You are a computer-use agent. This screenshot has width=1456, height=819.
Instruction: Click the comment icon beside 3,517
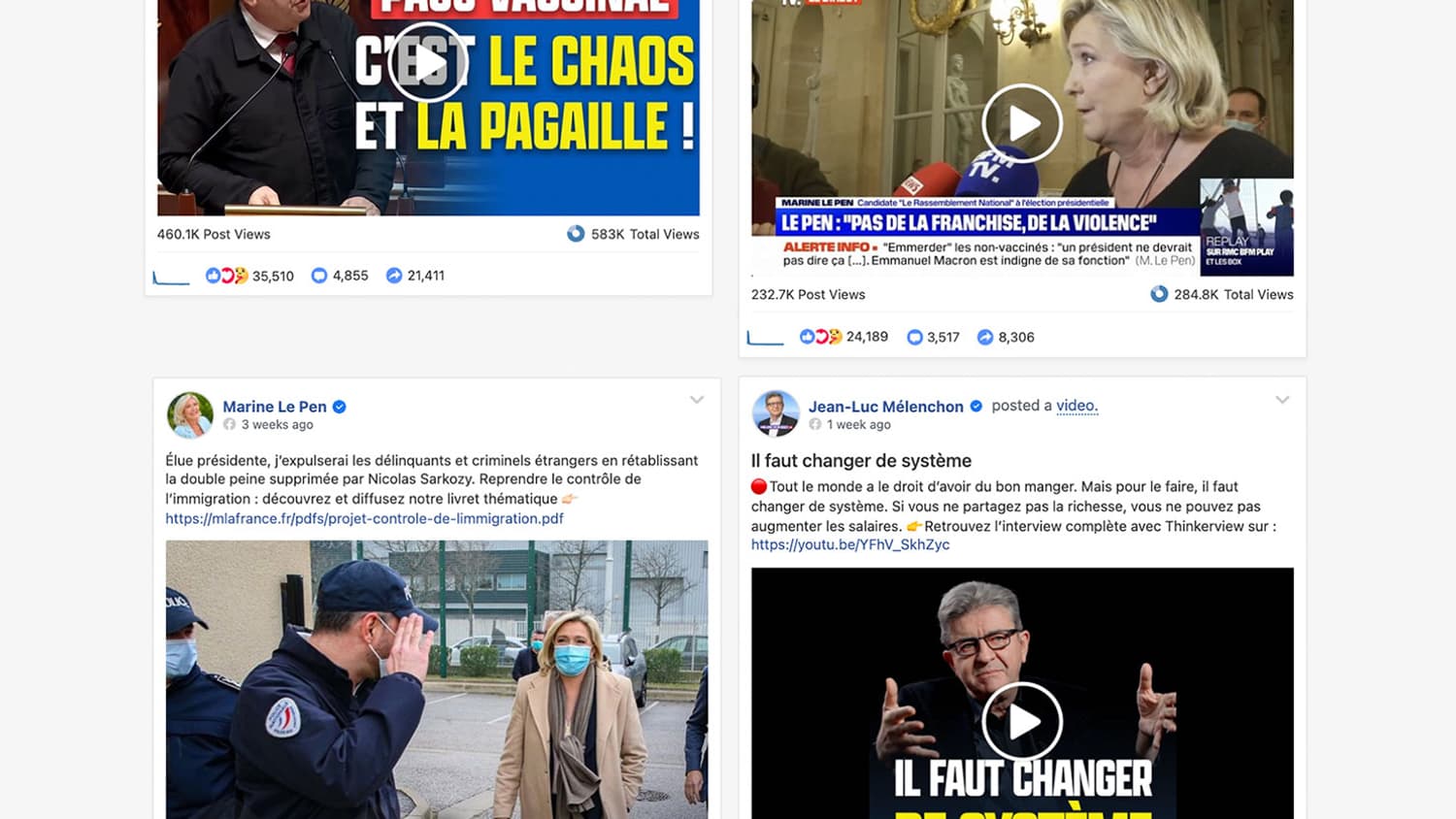914,337
